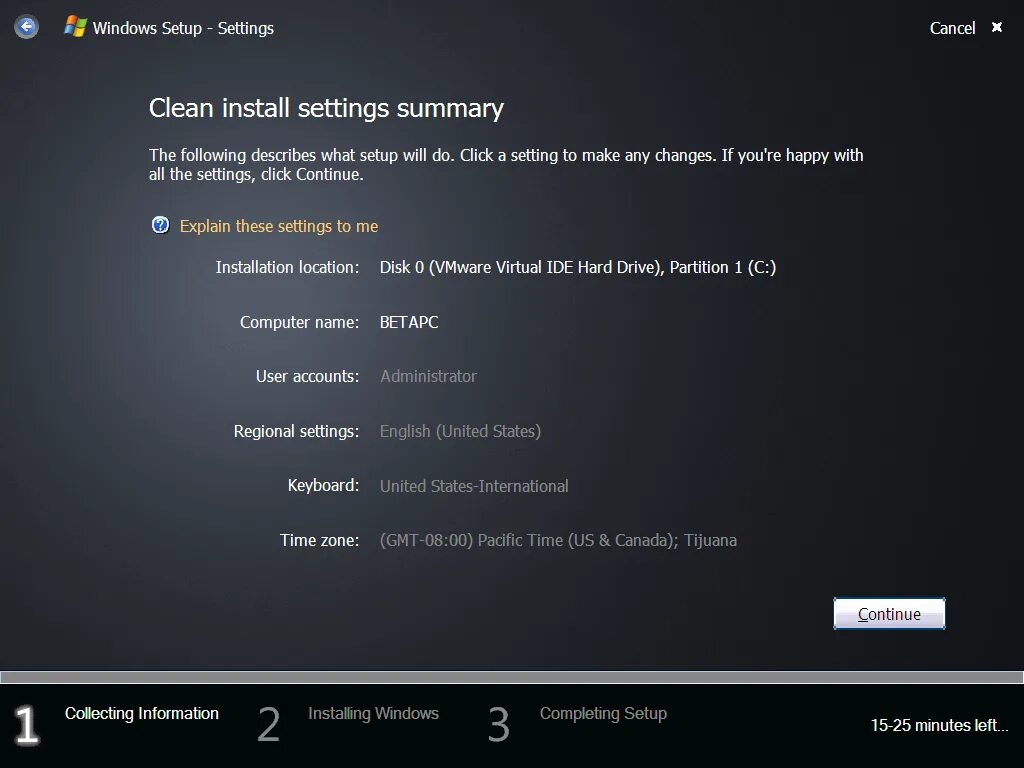Click the 'User accounts:' label

[x=307, y=376]
